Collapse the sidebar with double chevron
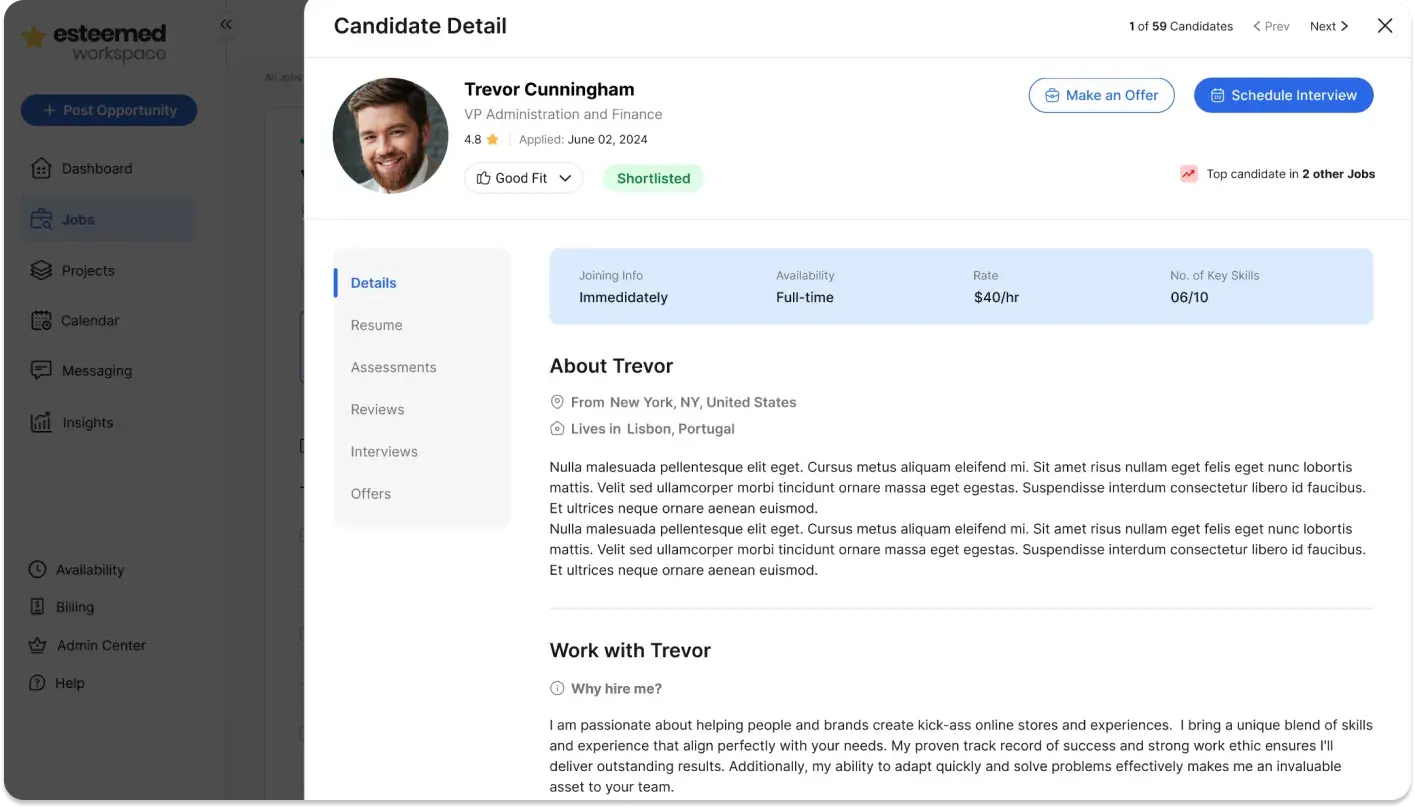Screen dimensions: 1415x808 click(x=226, y=25)
